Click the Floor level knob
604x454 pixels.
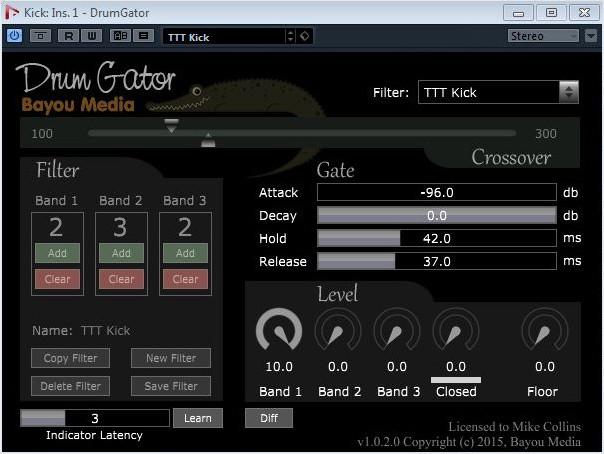(544, 331)
